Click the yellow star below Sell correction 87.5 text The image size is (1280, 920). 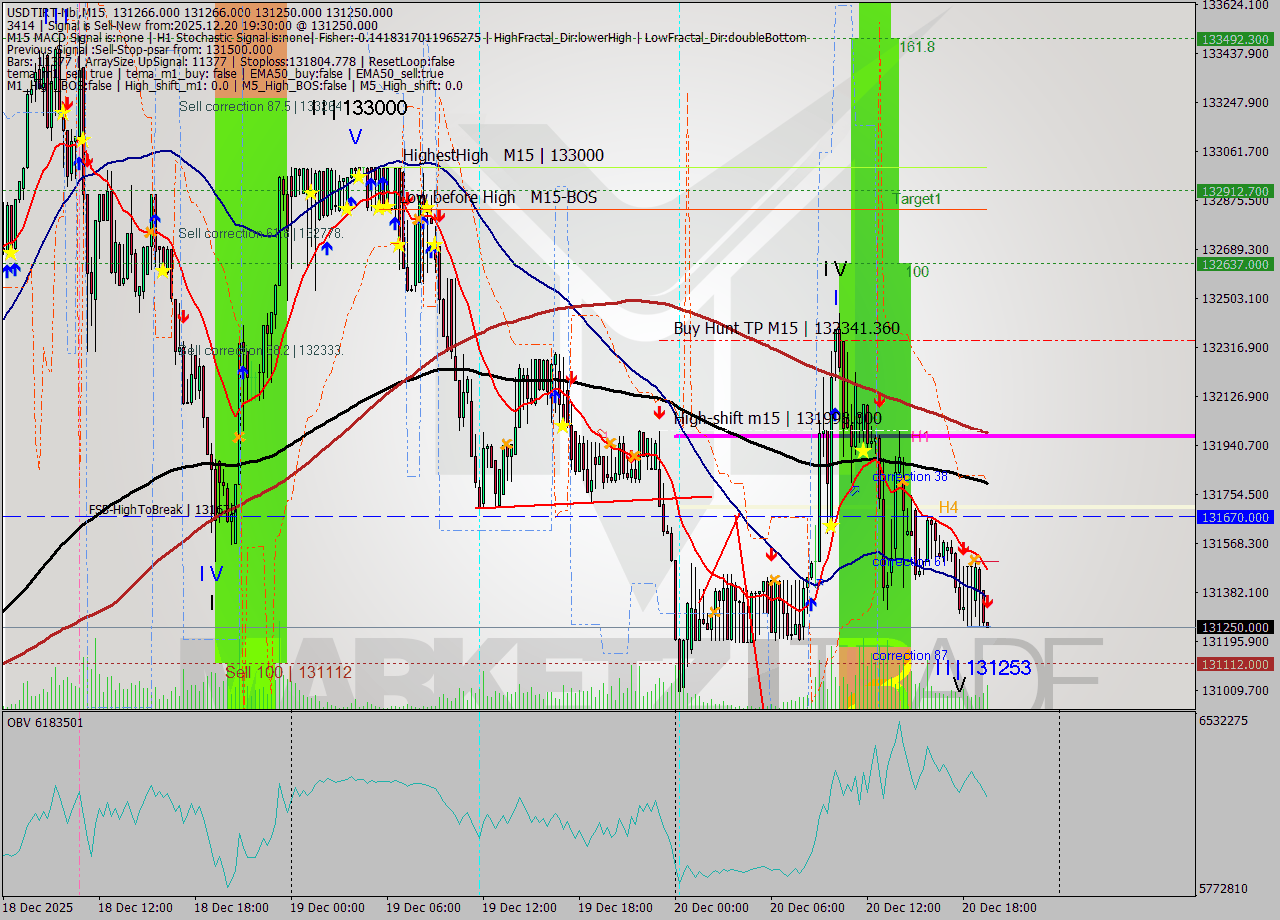pos(310,193)
